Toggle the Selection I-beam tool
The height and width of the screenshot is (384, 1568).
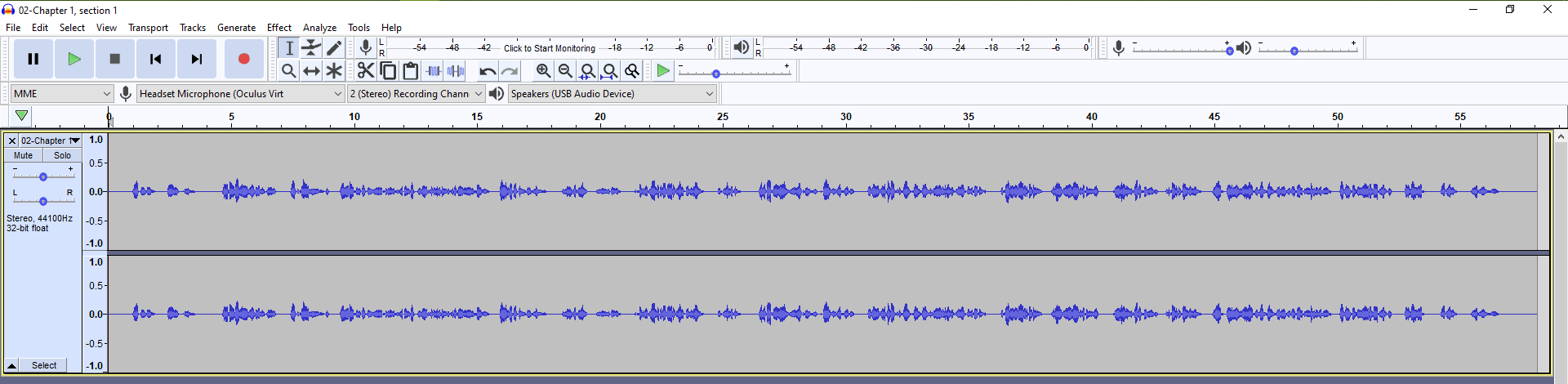tap(289, 48)
